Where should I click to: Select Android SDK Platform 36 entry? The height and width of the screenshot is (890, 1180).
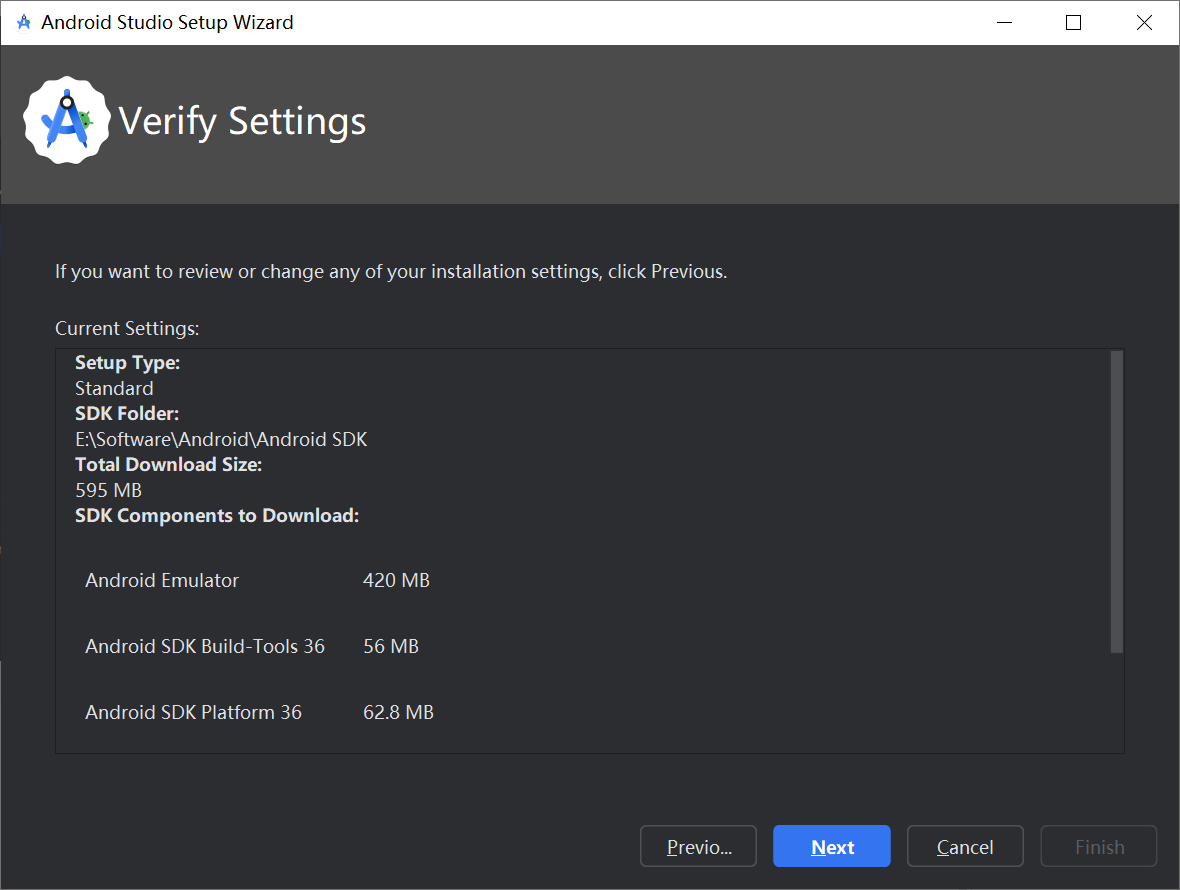(193, 712)
